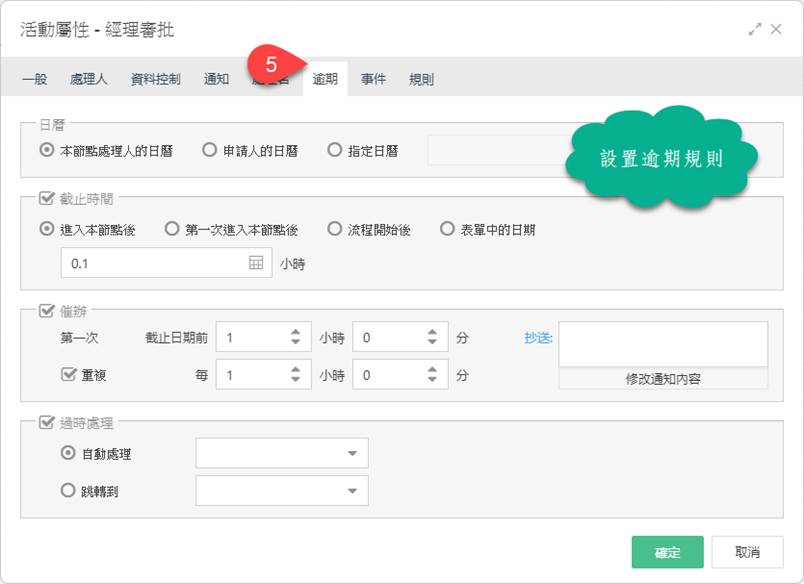
Task: Open the 跳轉到 dropdown list
Action: pyautogui.click(x=282, y=491)
